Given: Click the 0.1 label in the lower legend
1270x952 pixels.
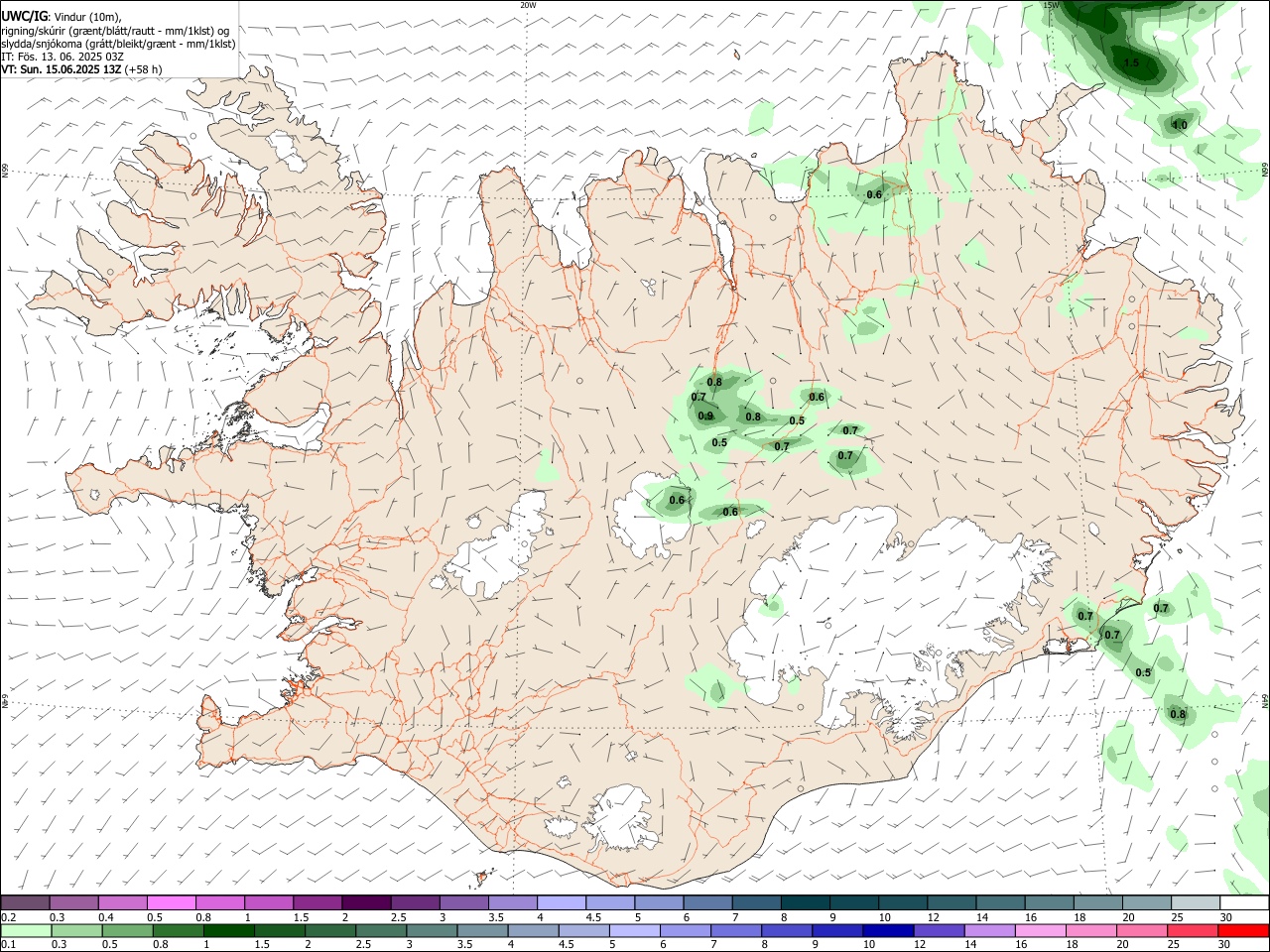Looking at the screenshot, I should (x=8, y=945).
